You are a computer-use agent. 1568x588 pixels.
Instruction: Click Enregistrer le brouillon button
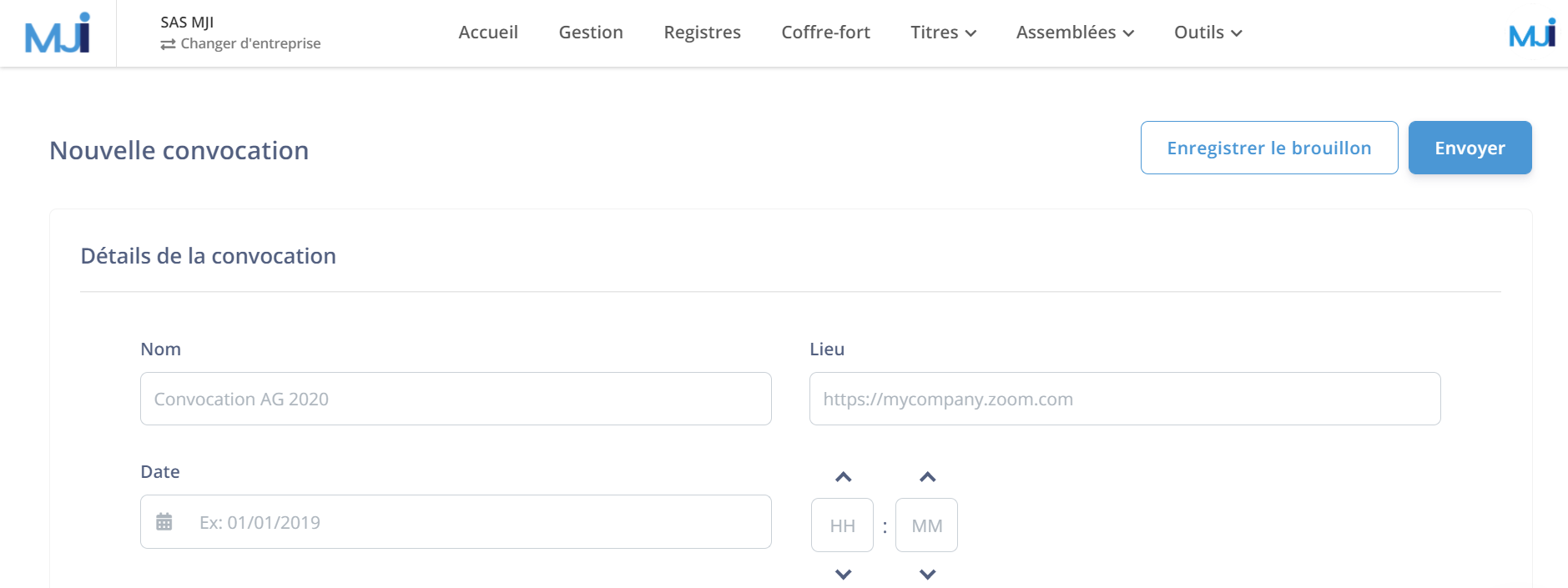1268,148
